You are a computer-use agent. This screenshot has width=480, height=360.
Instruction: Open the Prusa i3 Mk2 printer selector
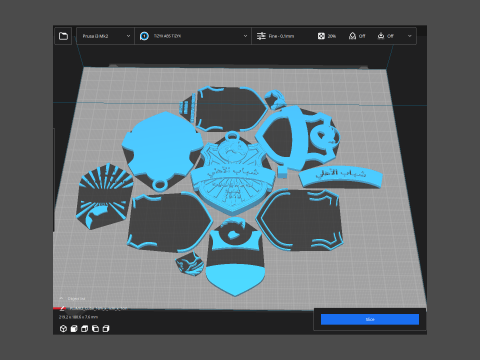coord(105,36)
